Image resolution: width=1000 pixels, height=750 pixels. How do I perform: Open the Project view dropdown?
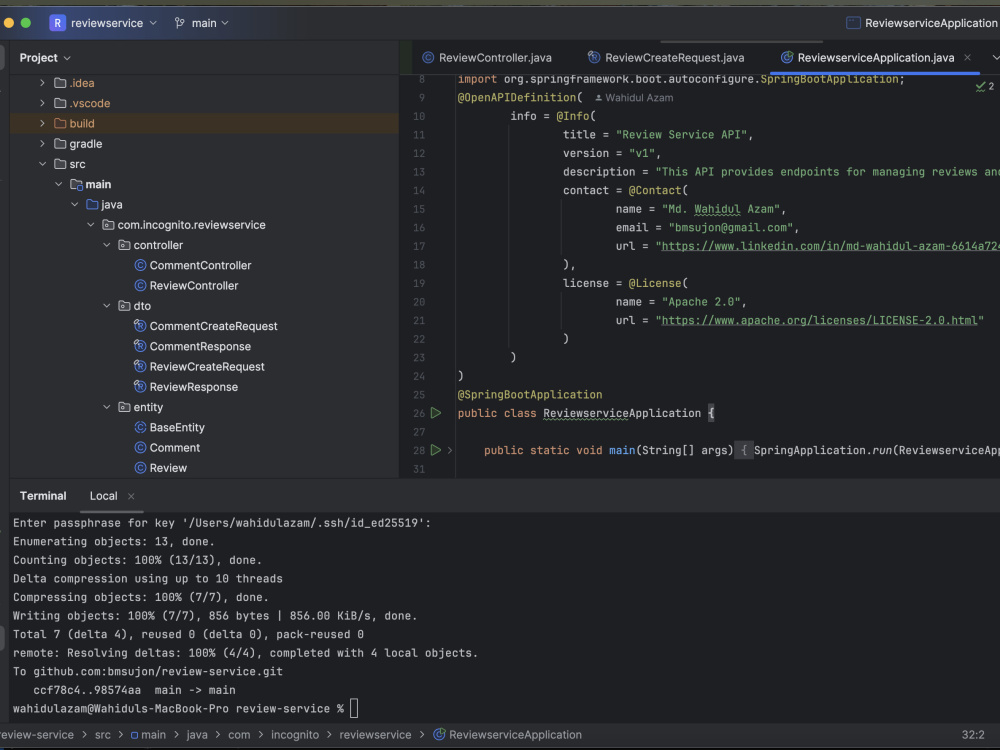(45, 58)
